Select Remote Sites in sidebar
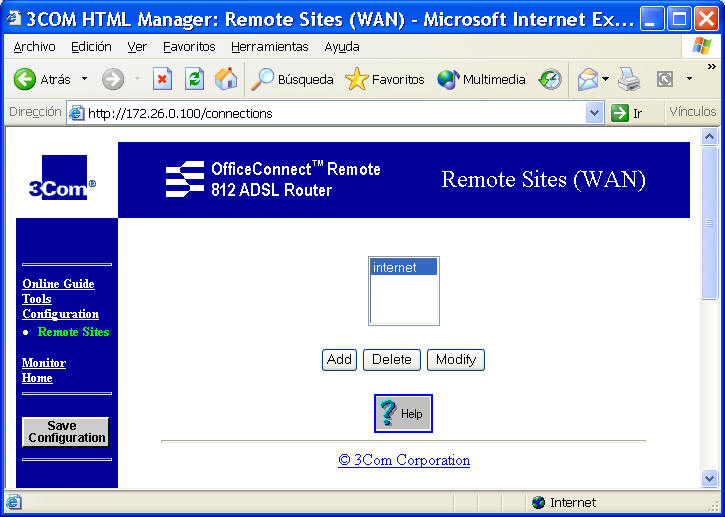 click(x=74, y=332)
